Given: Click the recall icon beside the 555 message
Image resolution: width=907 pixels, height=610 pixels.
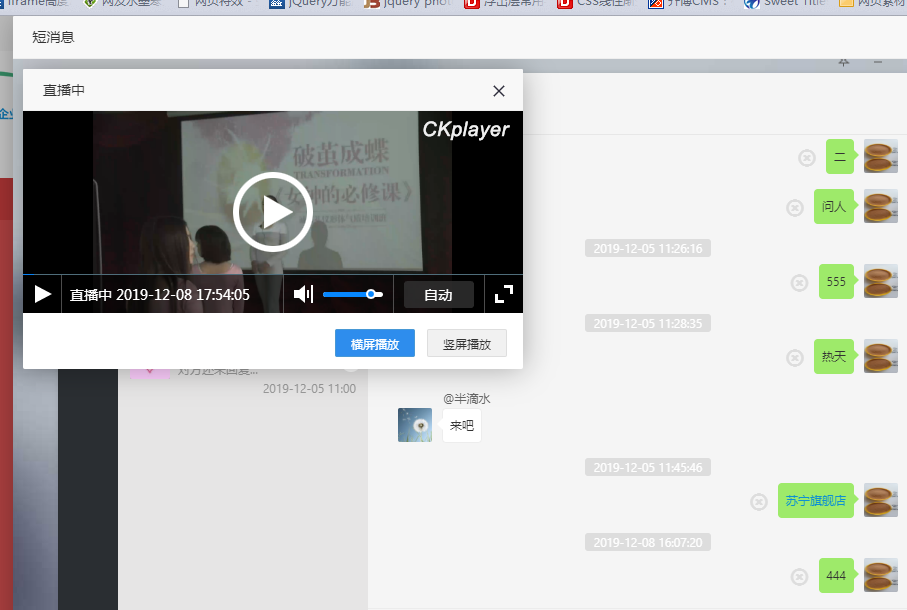Looking at the screenshot, I should tap(799, 282).
